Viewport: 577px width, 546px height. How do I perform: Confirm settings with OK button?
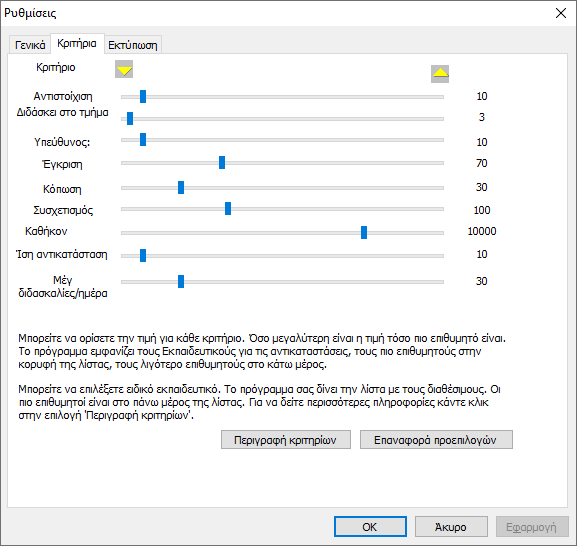tap(371, 527)
